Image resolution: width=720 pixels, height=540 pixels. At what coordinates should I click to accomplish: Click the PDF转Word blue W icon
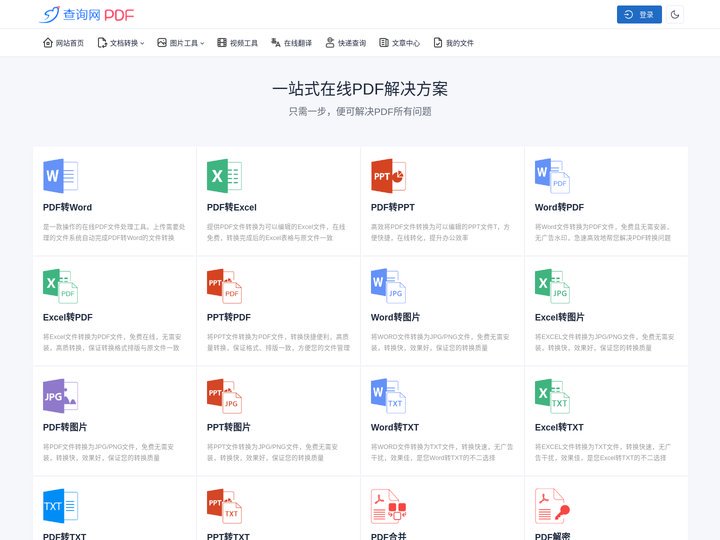point(61,176)
